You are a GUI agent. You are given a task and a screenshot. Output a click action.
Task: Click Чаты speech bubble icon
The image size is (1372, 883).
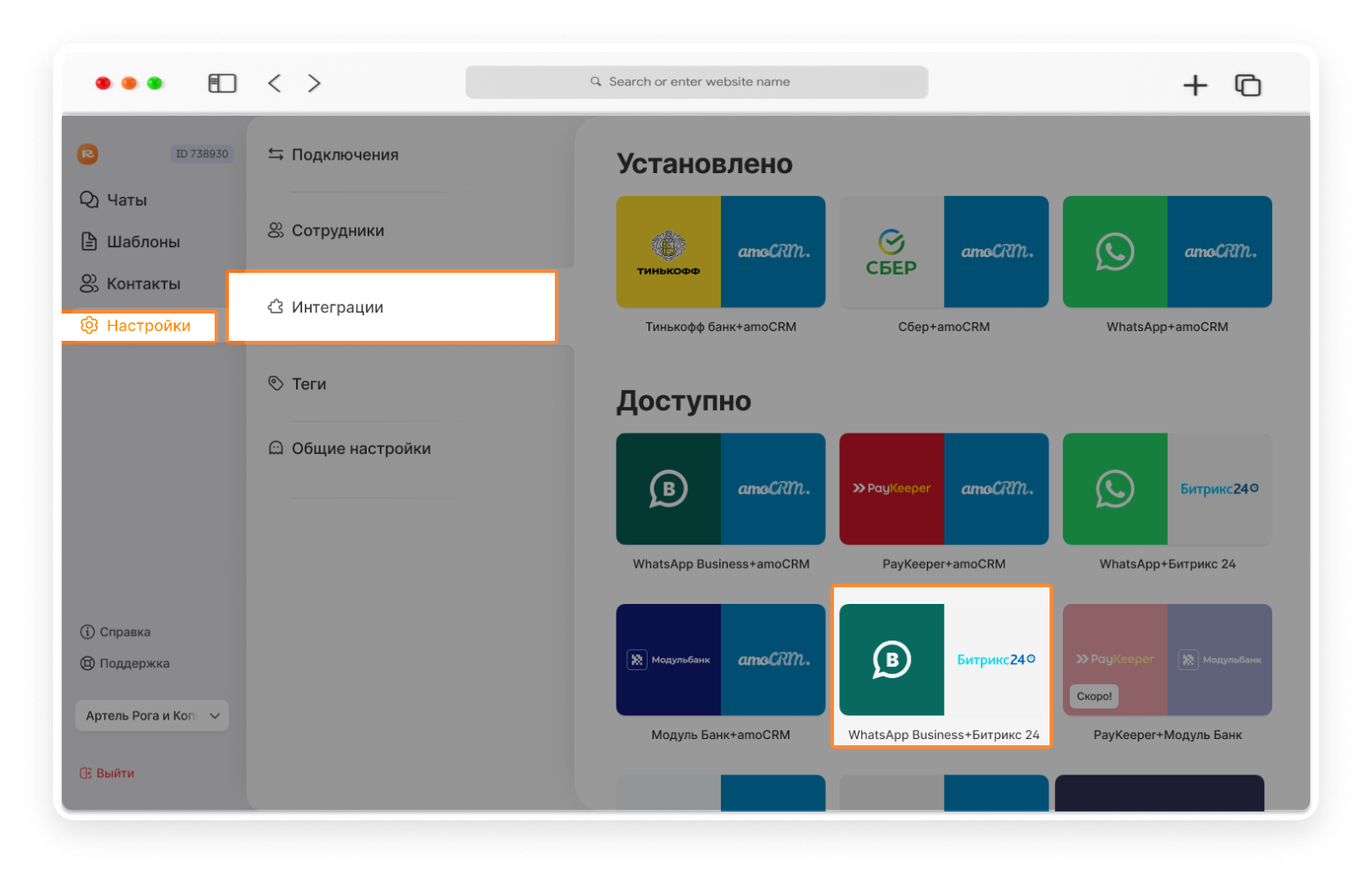[89, 200]
